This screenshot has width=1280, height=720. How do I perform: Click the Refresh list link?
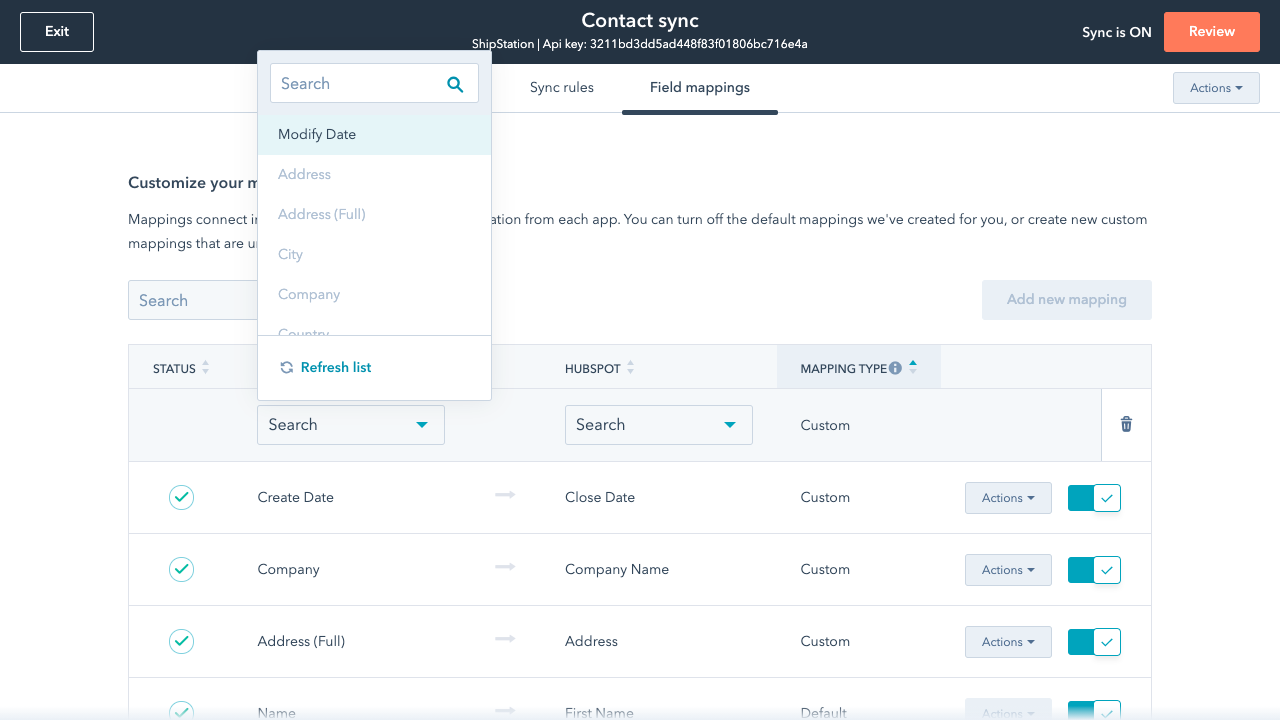click(x=335, y=367)
